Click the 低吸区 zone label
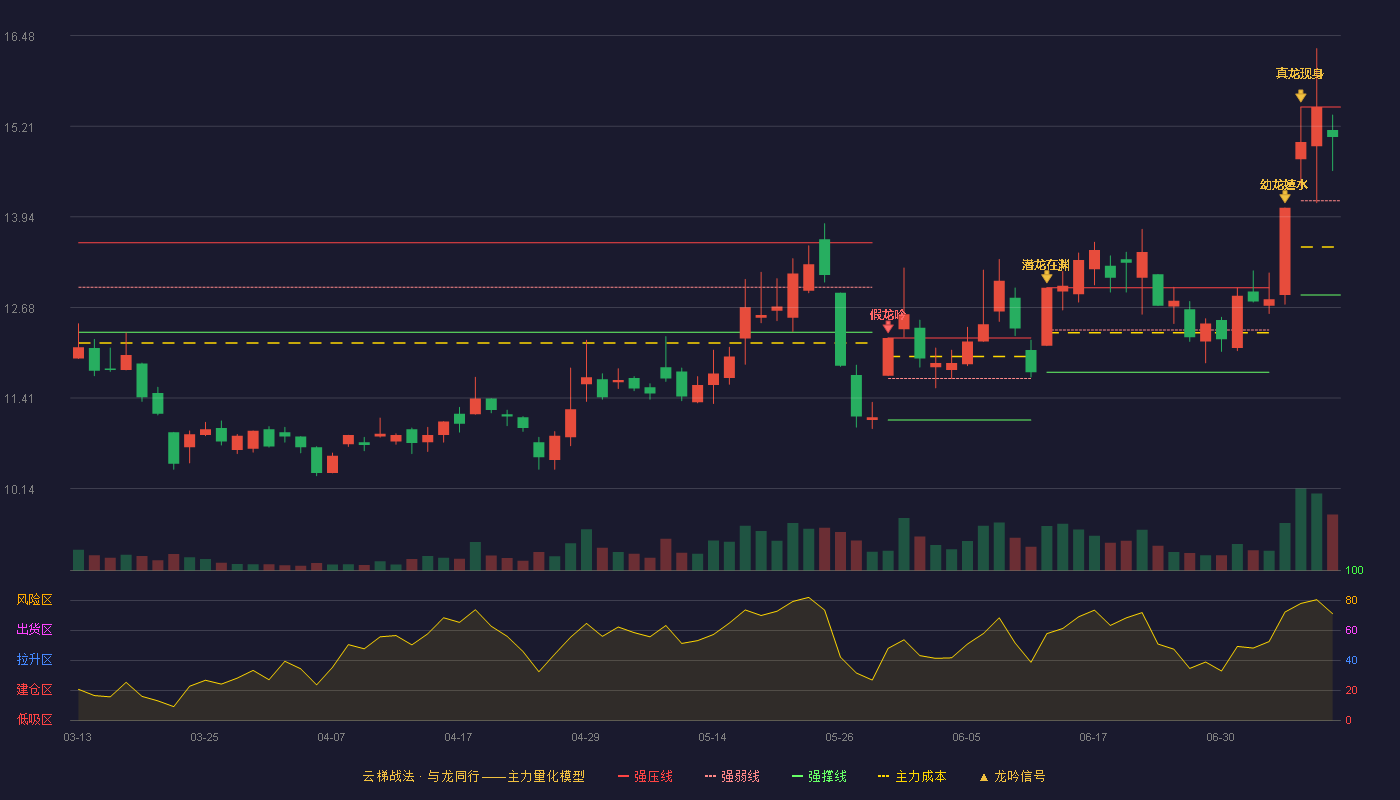 [34, 719]
